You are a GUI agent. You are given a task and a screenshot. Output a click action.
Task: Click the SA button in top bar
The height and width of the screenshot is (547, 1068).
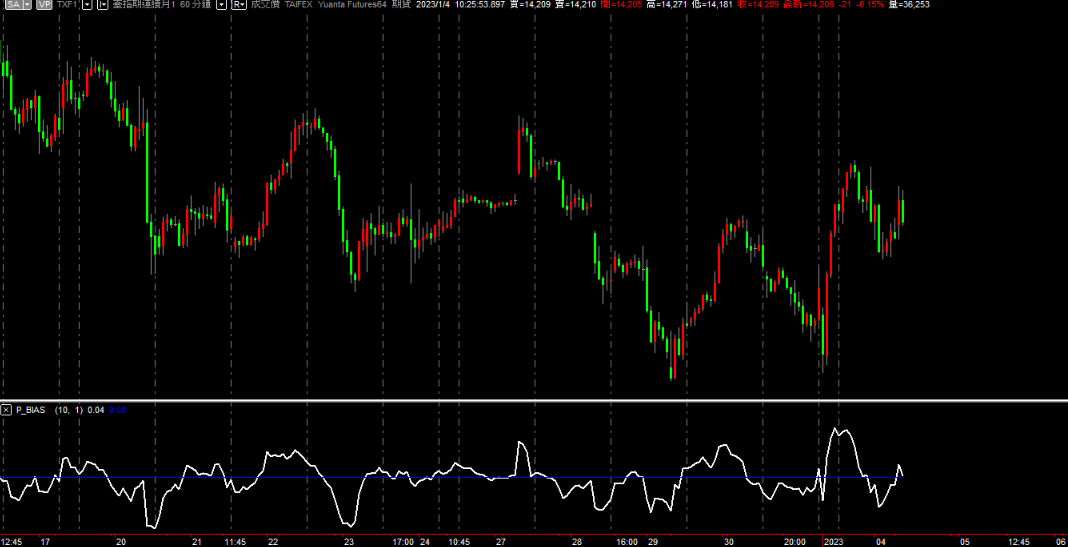click(x=11, y=5)
